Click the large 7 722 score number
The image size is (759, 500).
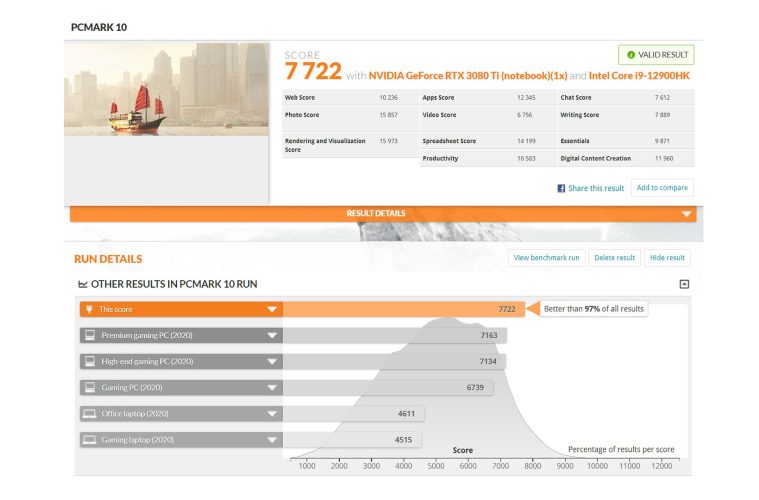tap(313, 72)
